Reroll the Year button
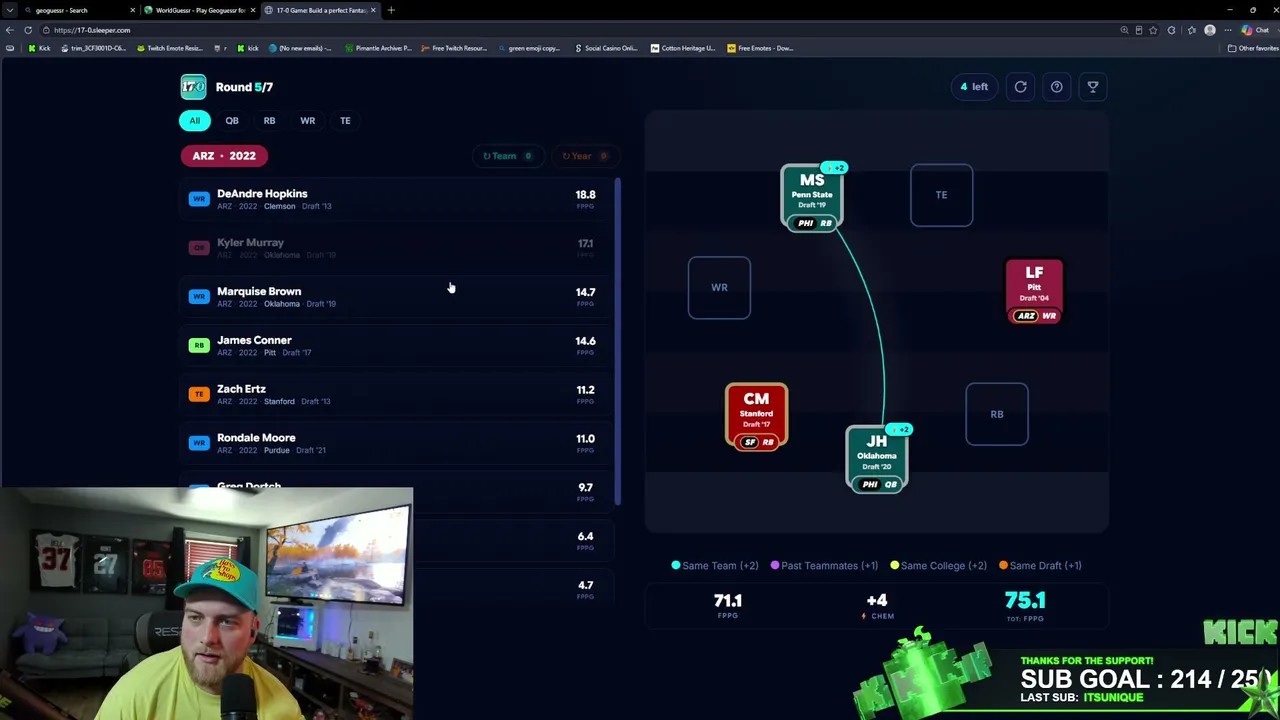 click(585, 156)
